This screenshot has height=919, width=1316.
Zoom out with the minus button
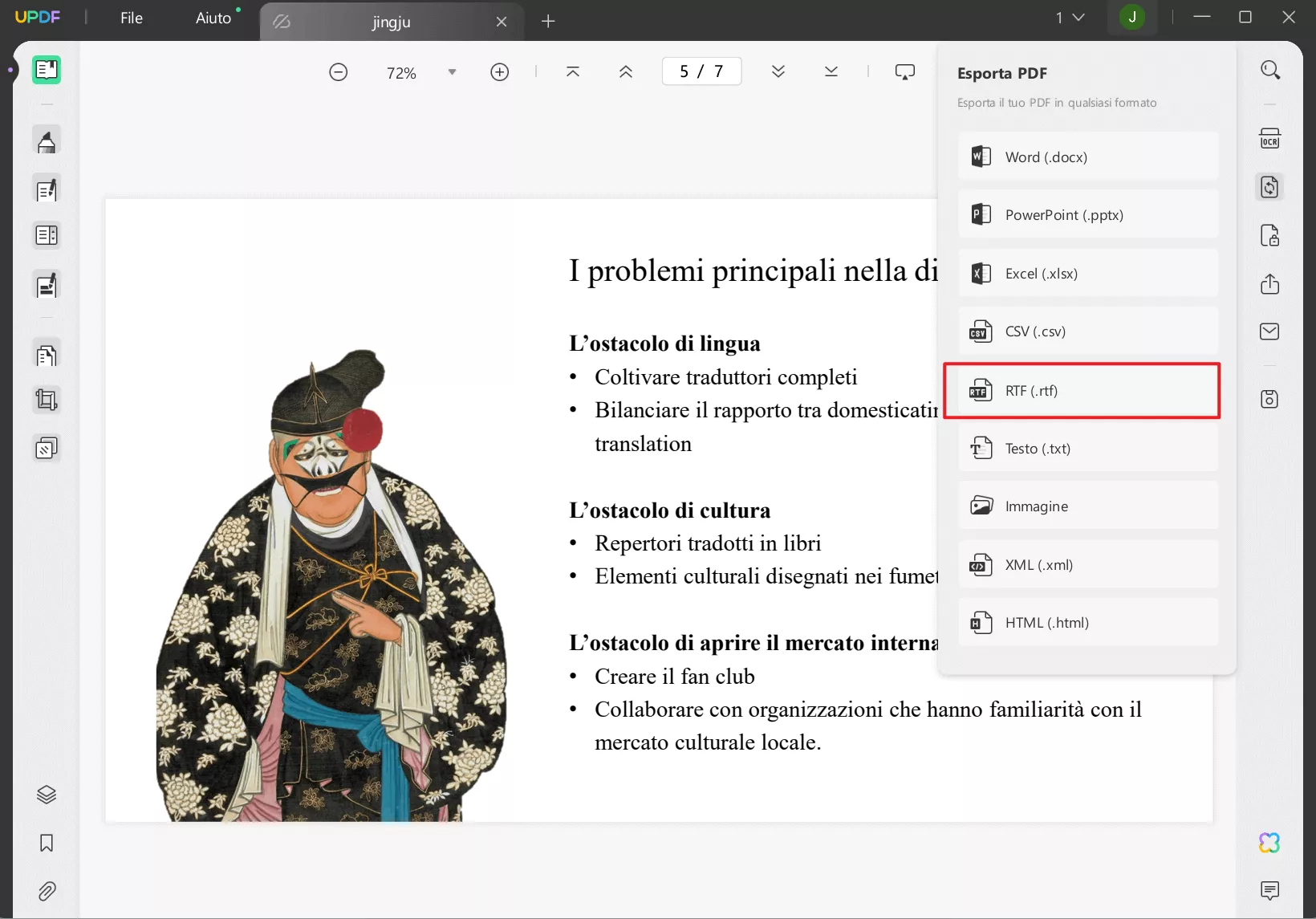[x=339, y=72]
